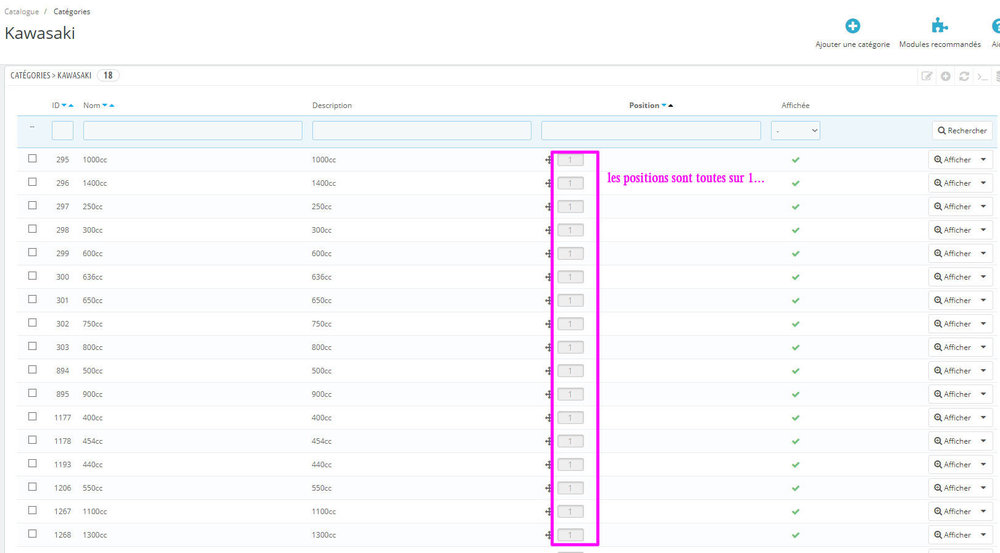1000x553 pixels.
Task: Click Afficher for the 250cc row
Action: click(952, 207)
